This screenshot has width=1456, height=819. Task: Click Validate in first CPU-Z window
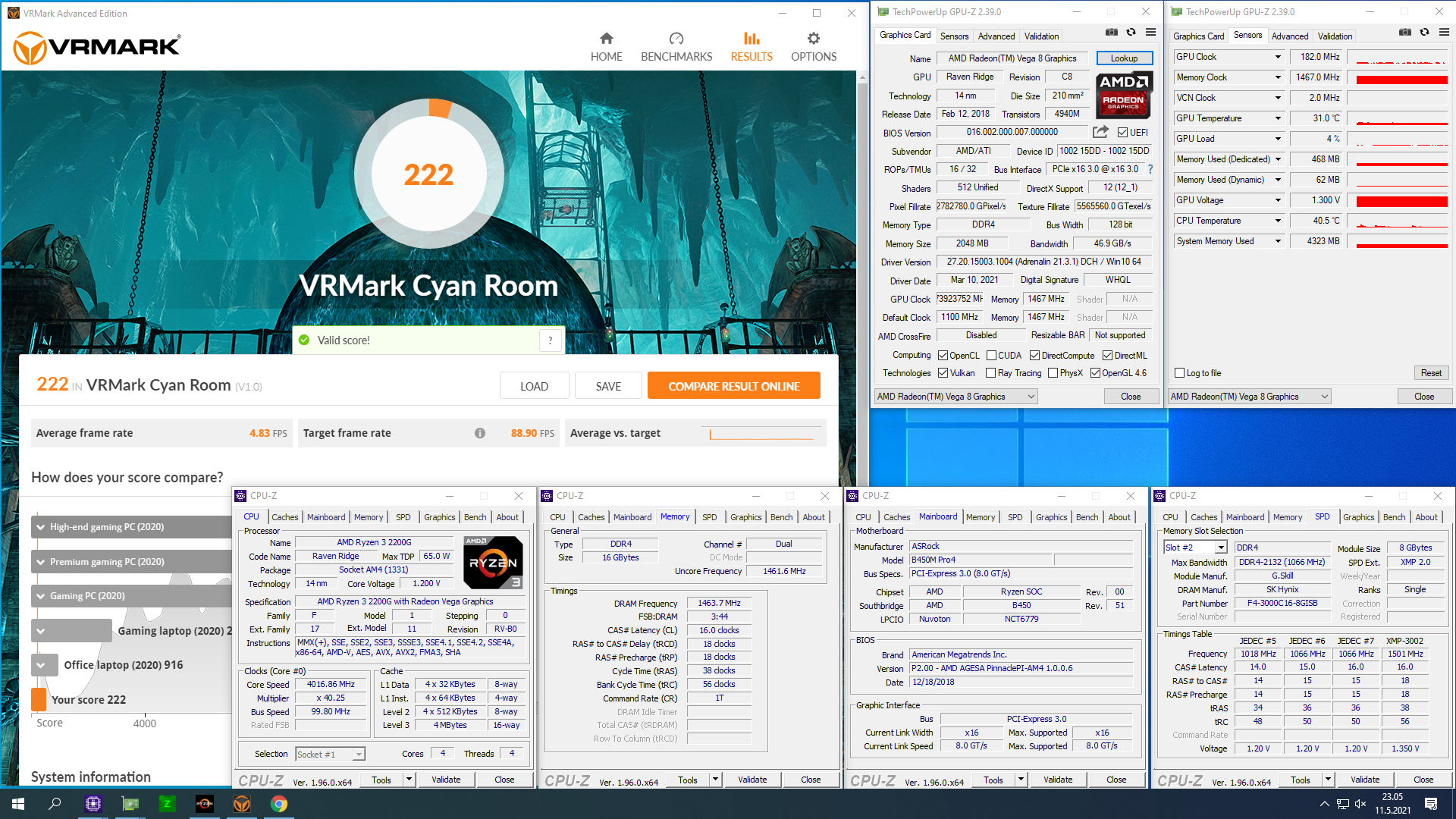446,780
